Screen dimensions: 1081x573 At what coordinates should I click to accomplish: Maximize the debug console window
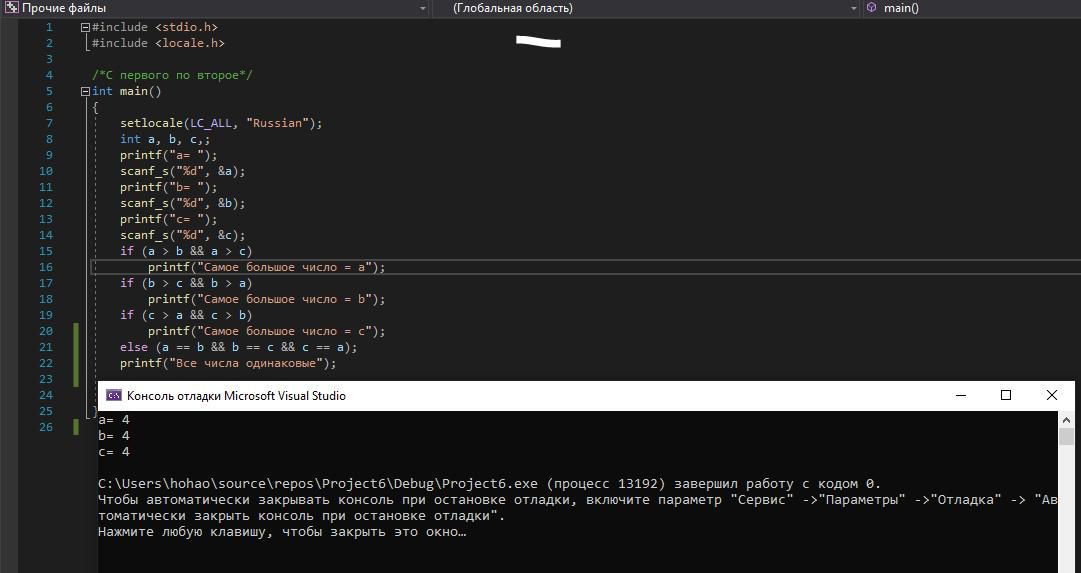click(1006, 395)
